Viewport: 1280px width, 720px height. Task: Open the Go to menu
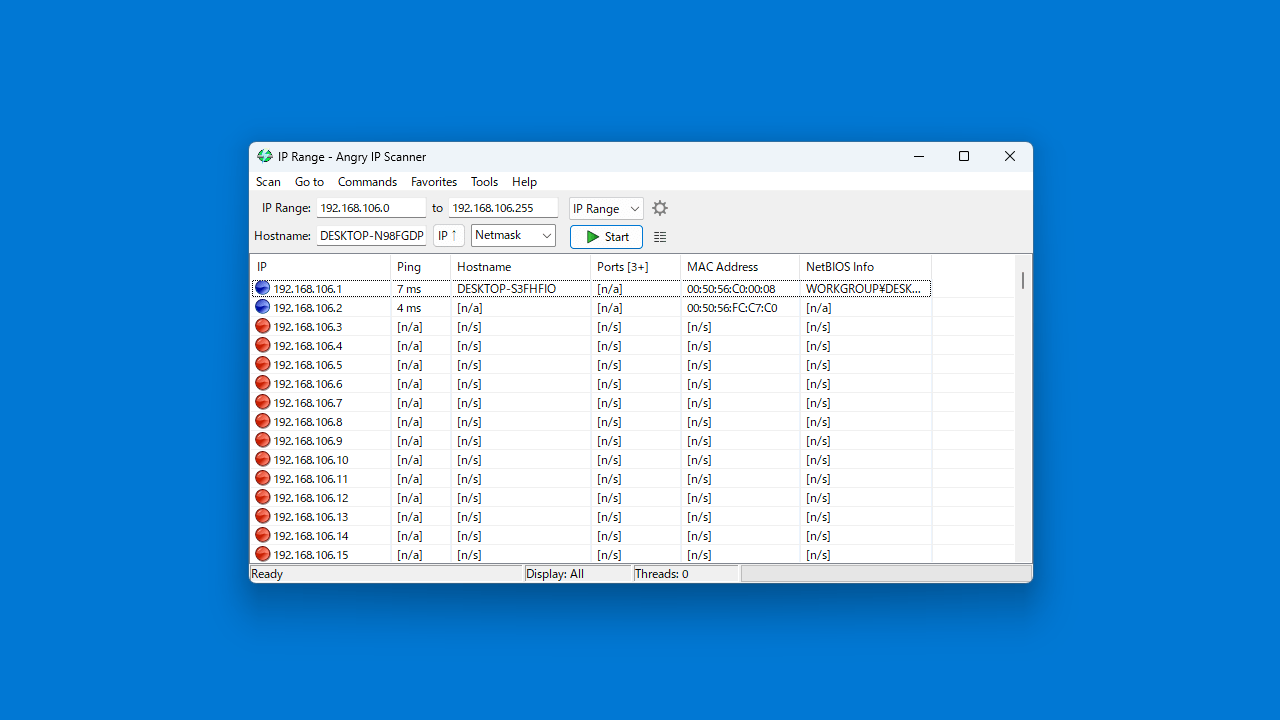point(309,182)
